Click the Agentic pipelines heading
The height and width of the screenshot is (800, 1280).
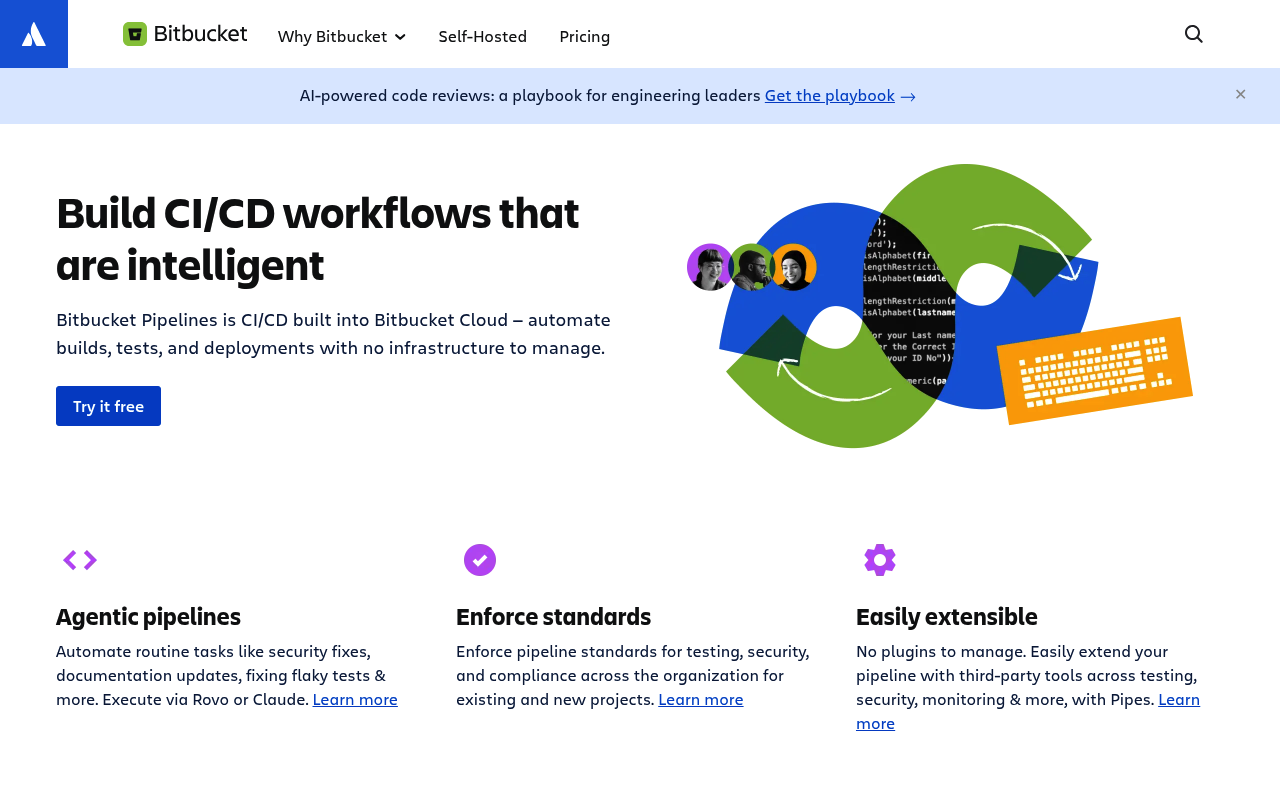pyautogui.click(x=148, y=616)
